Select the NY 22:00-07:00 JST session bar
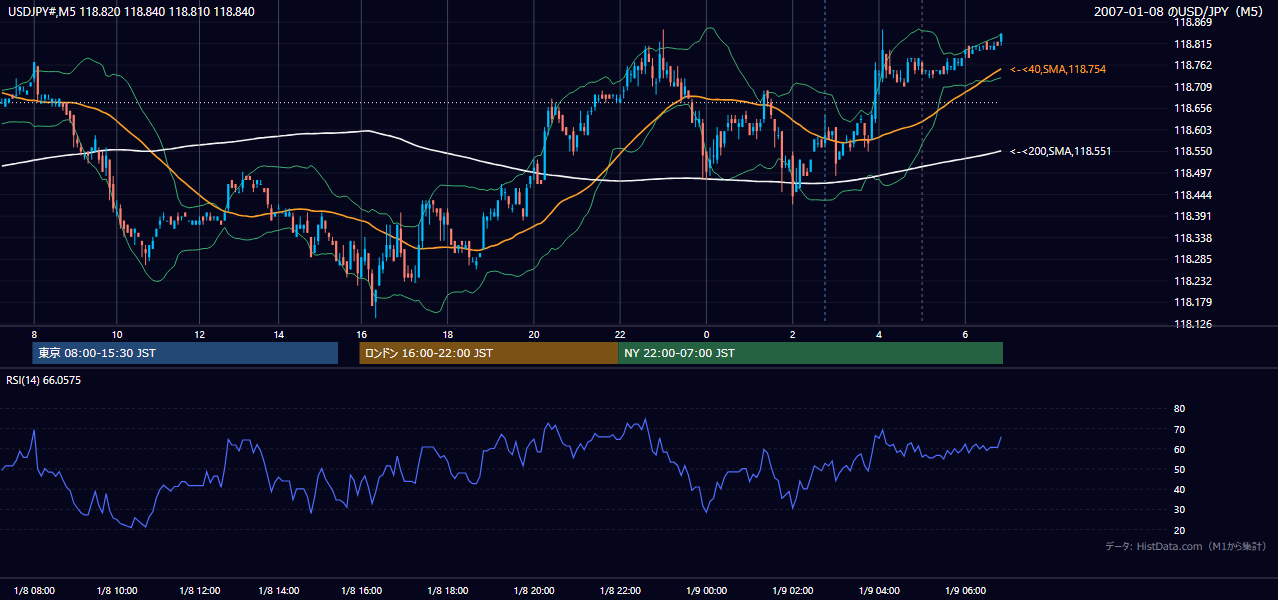The image size is (1278, 600). coord(810,353)
